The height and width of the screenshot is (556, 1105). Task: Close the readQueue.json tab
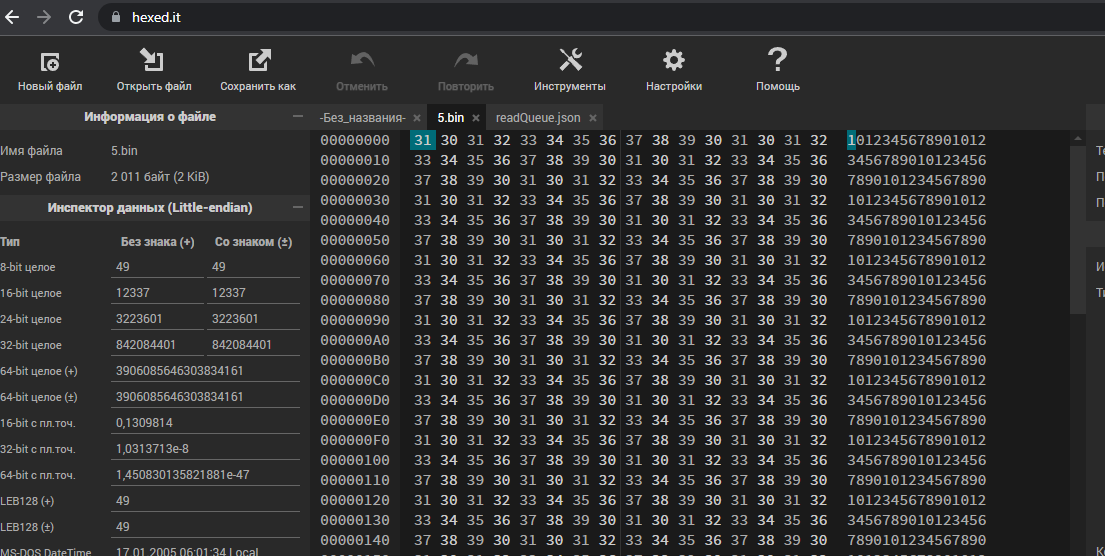pos(592,118)
